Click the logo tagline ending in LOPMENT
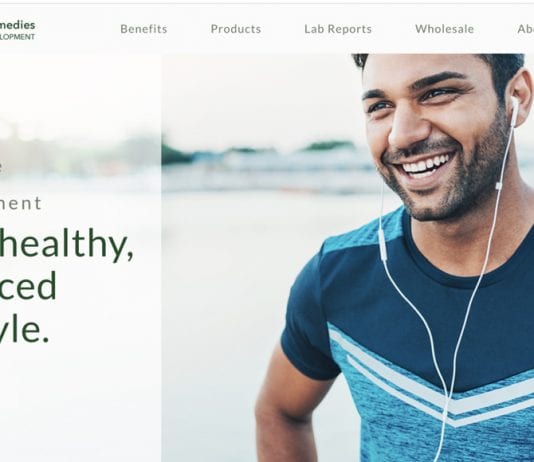534x462 pixels. [x=17, y=37]
